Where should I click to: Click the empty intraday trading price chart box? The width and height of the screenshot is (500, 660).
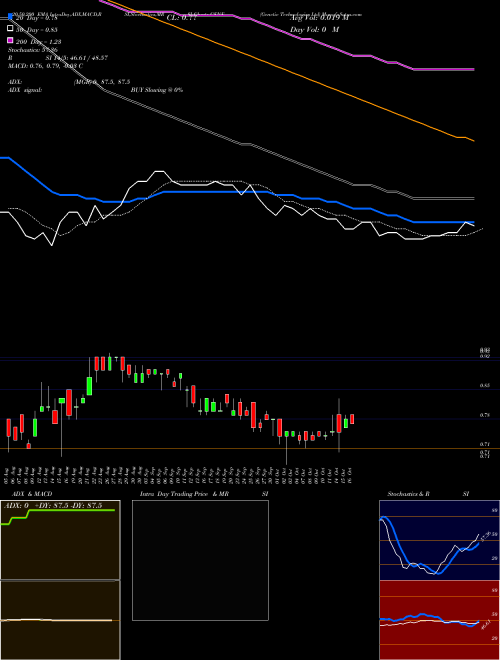200,560
